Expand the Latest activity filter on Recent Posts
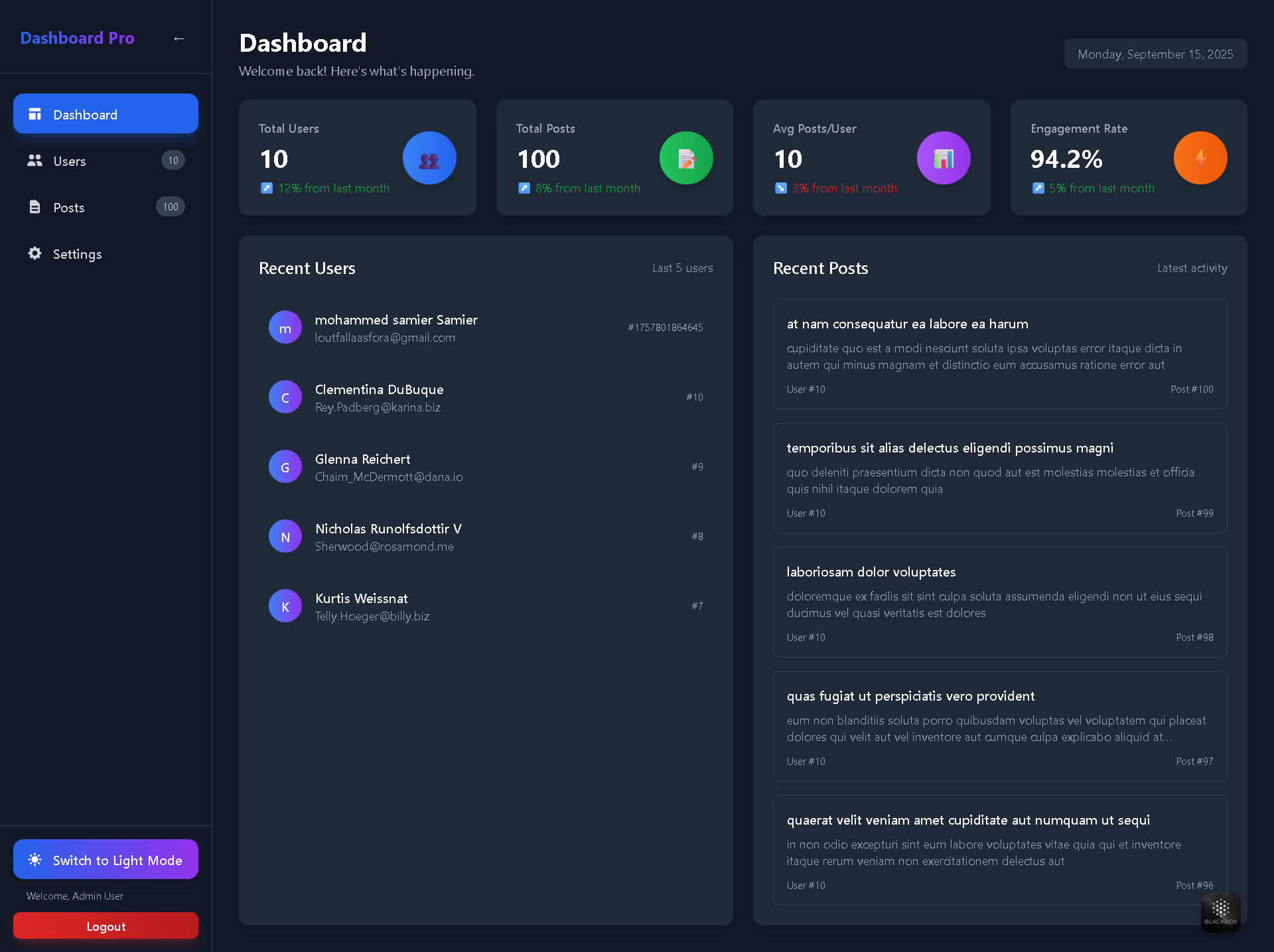The width and height of the screenshot is (1274, 952). [1192, 268]
